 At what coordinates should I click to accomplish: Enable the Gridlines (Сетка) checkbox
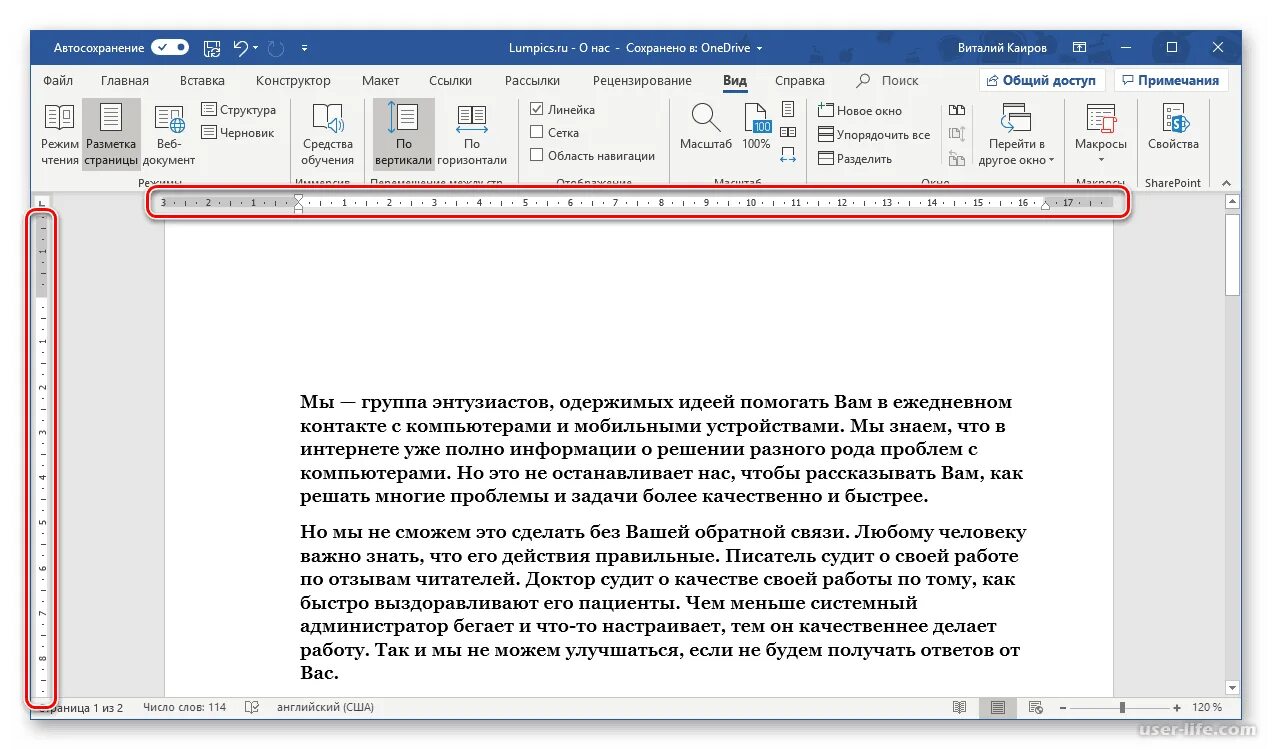(537, 132)
